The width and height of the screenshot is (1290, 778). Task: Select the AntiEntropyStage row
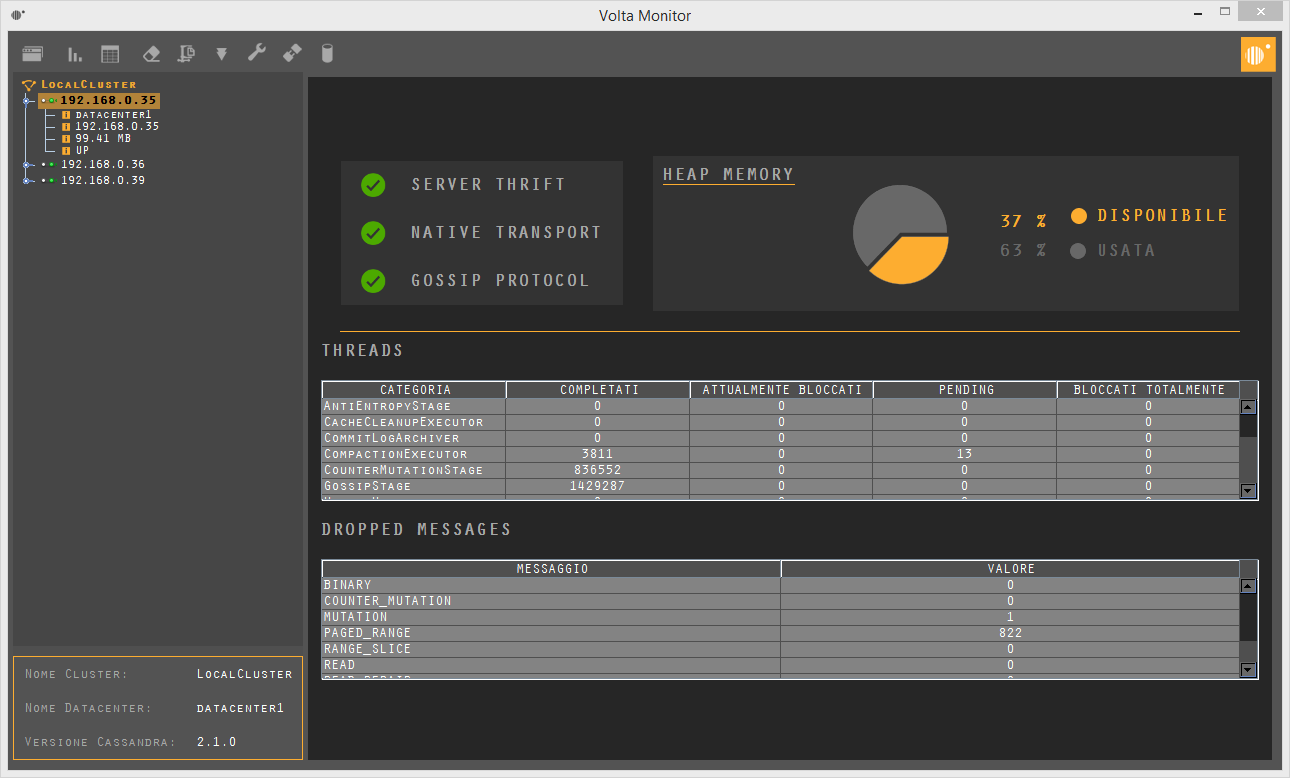pyautogui.click(x=781, y=406)
